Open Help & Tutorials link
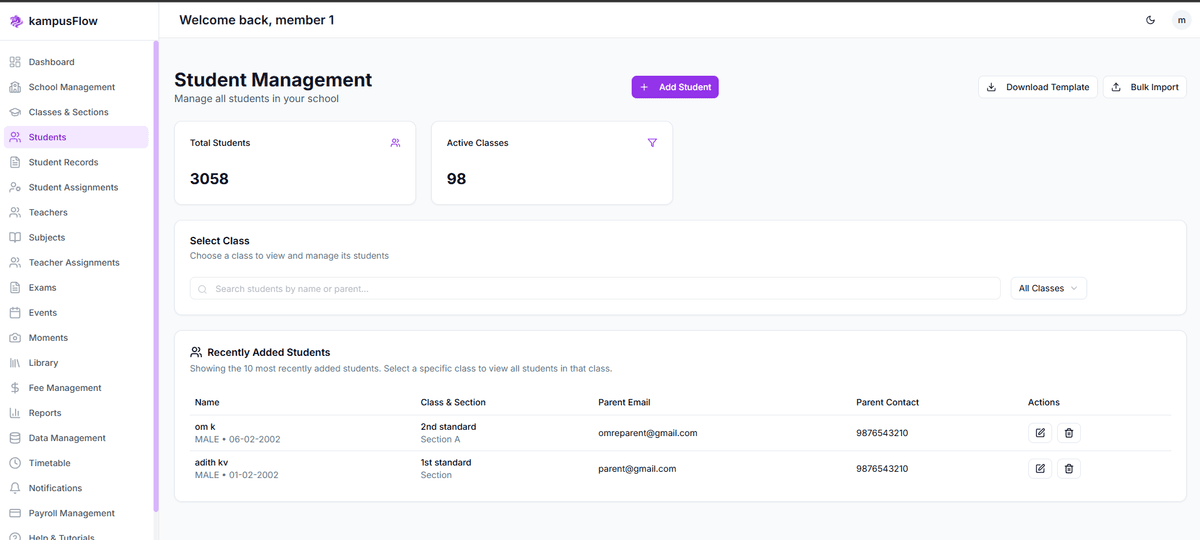Viewport: 1200px width, 540px height. pyautogui.click(x=76, y=536)
